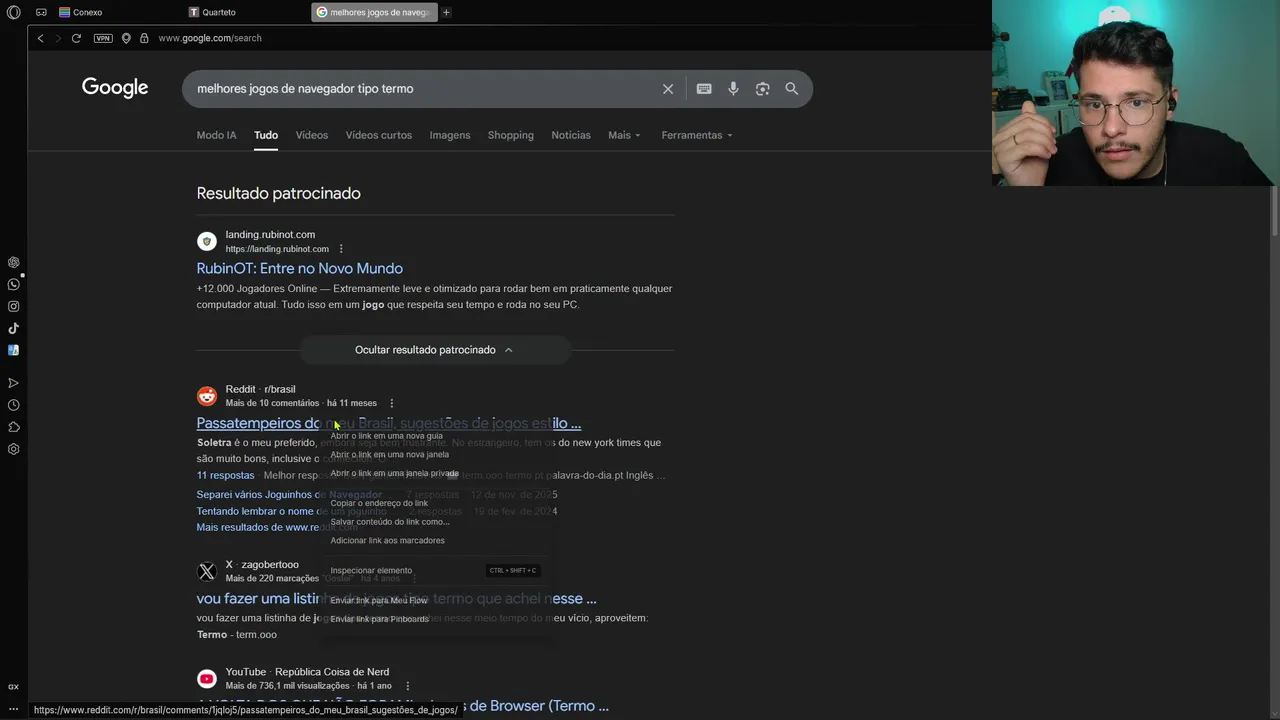Expand the Mais dropdown
The height and width of the screenshot is (720, 1280).
pyautogui.click(x=624, y=135)
